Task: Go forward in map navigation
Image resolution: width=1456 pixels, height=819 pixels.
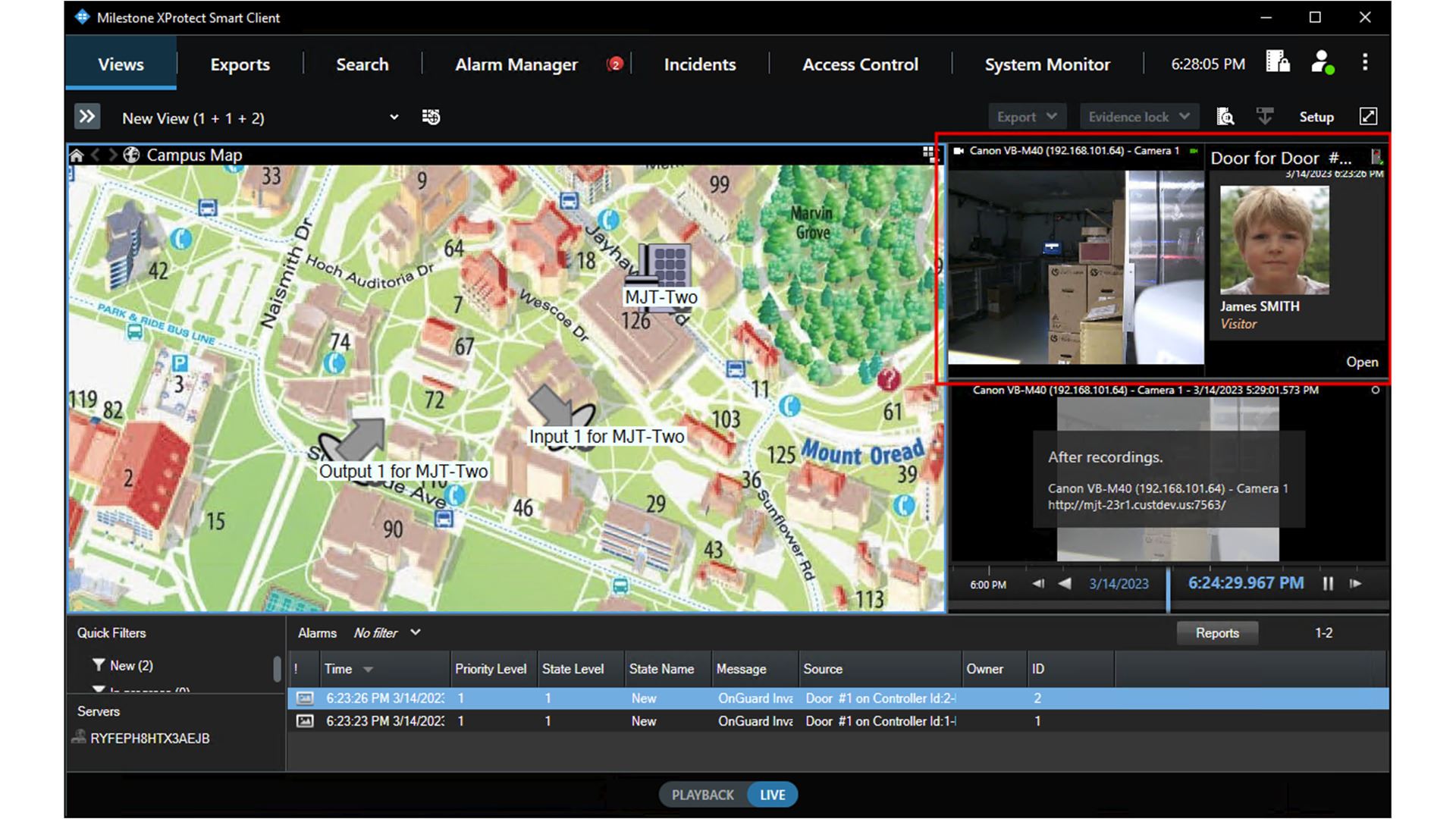Action: tap(112, 155)
